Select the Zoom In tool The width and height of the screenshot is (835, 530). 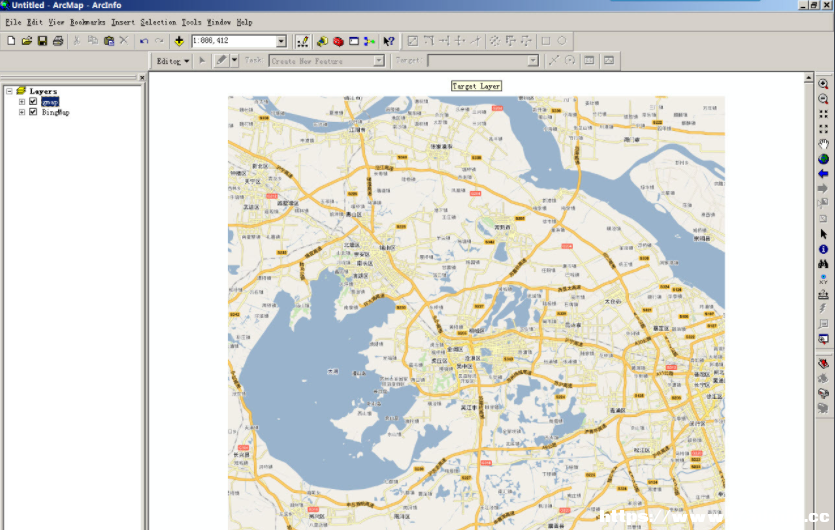coord(823,84)
